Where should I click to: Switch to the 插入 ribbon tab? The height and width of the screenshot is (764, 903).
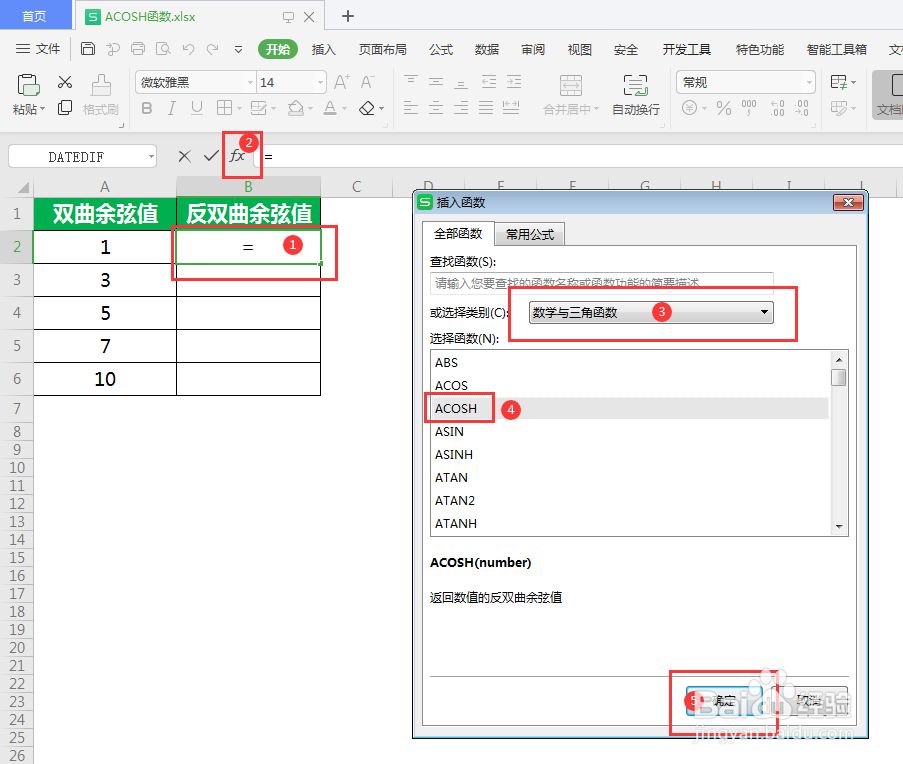click(x=323, y=50)
